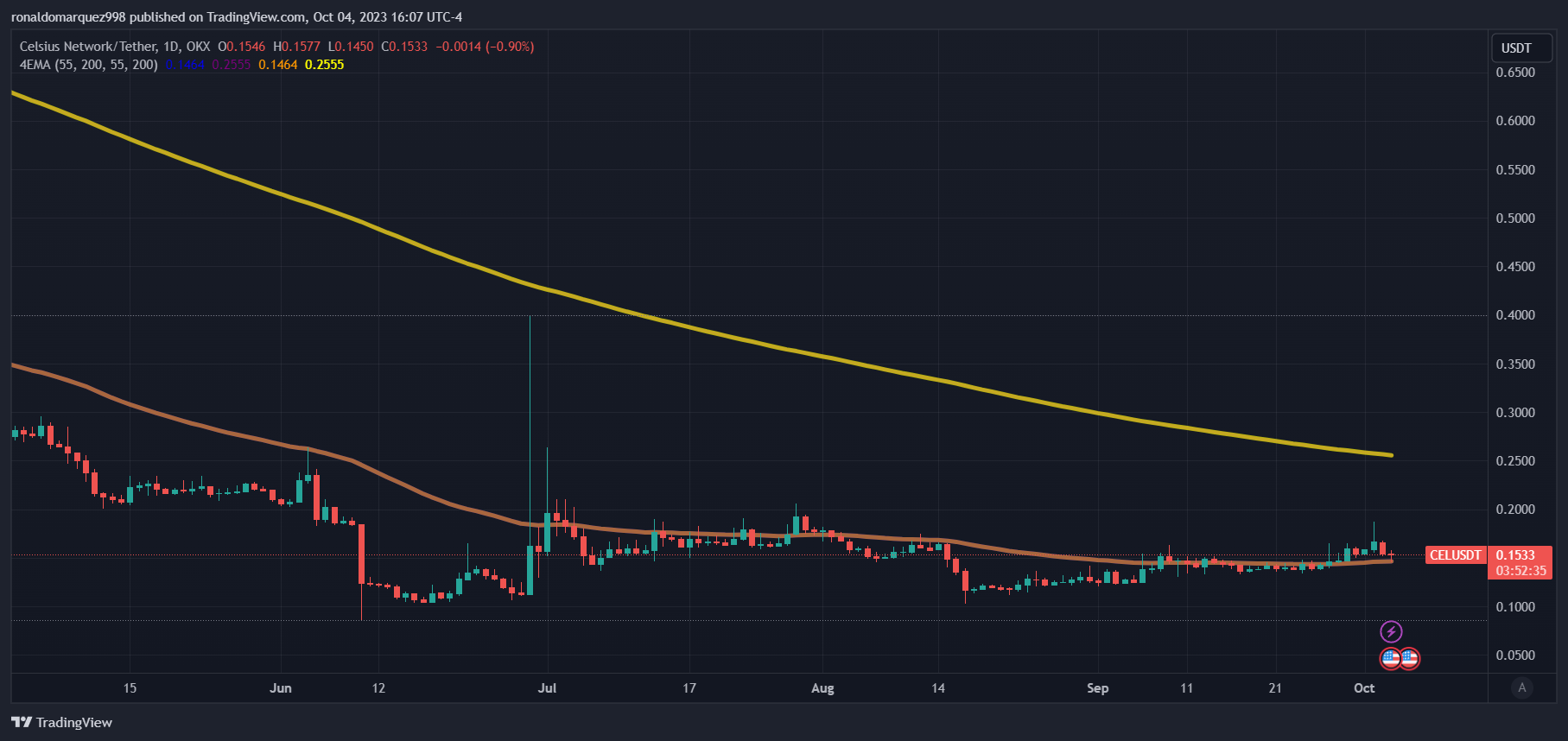Viewport: 1568px width, 741px height.
Task: Click the 21 date label on time axis
Action: point(1275,688)
